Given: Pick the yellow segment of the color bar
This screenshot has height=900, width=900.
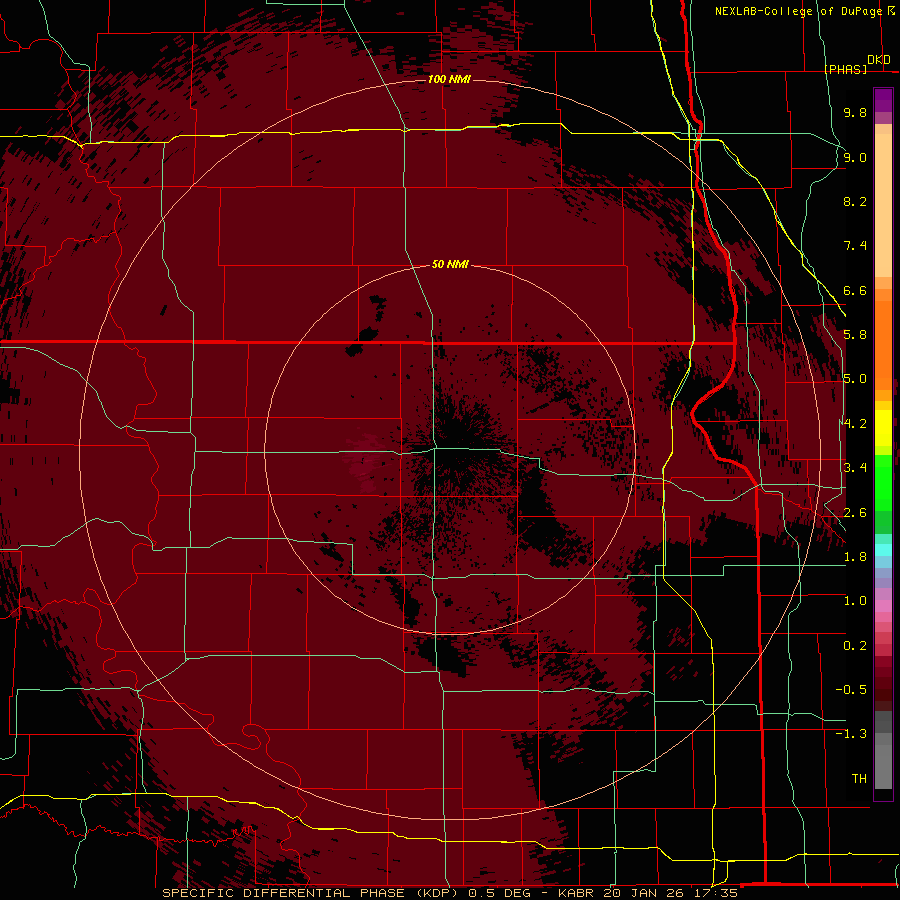Looking at the screenshot, I should (x=883, y=428).
